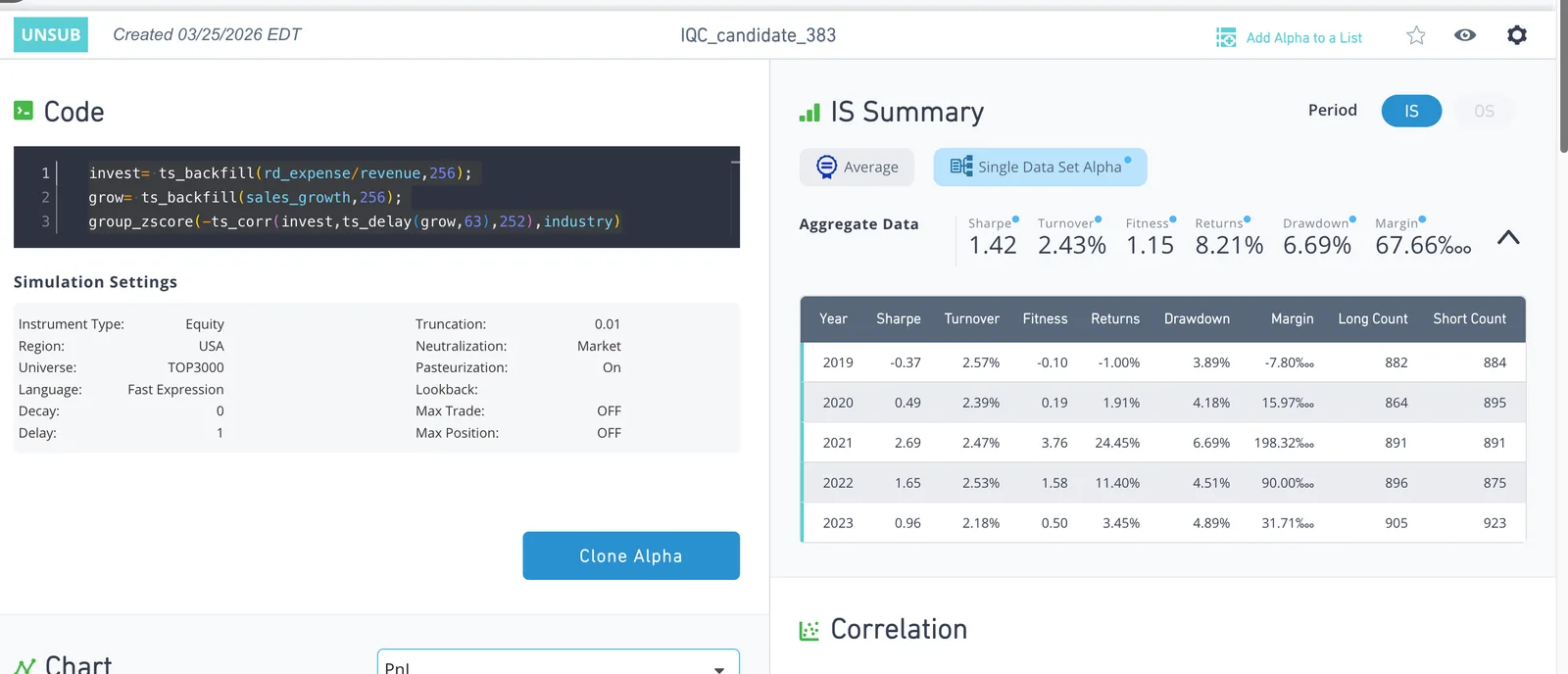Click the aggregate Returns value 8.21%
The width and height of the screenshot is (1568, 674).
coord(1229,245)
